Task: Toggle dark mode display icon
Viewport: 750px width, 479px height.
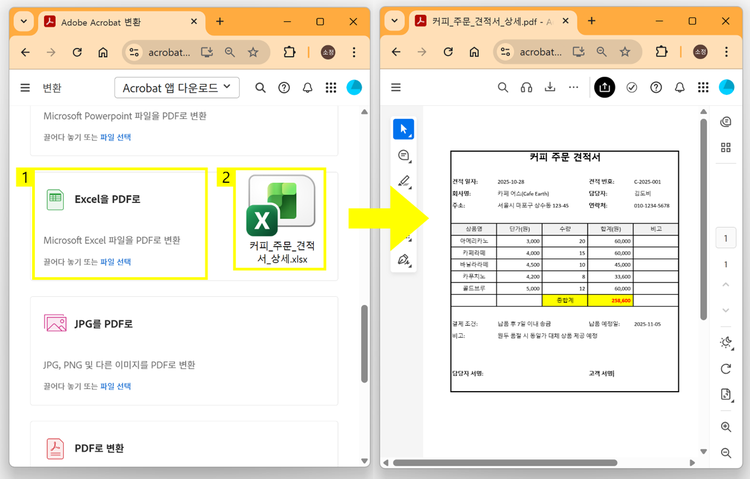Action: tap(726, 342)
